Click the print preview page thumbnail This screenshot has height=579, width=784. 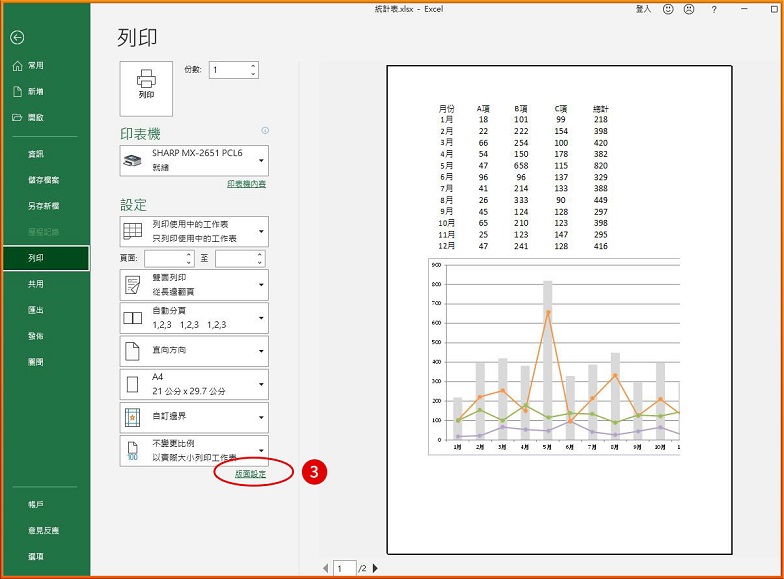(x=560, y=310)
